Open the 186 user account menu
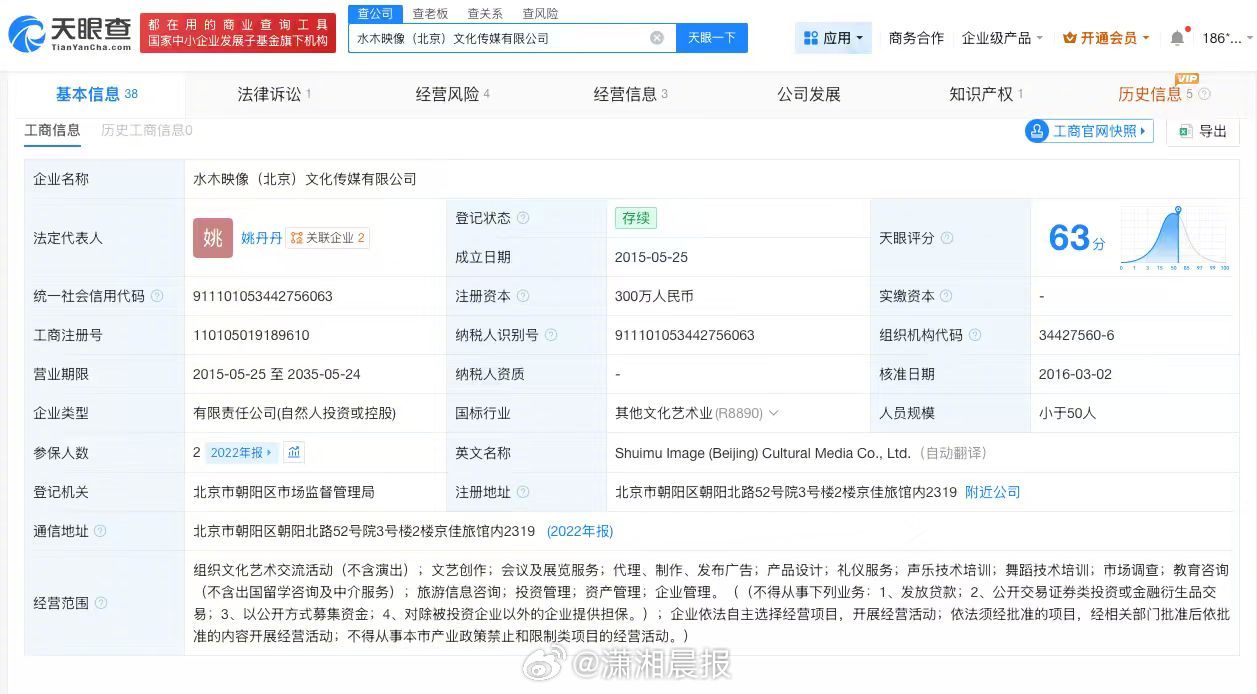Screen dimensions: 1257x694 coord(1225,38)
